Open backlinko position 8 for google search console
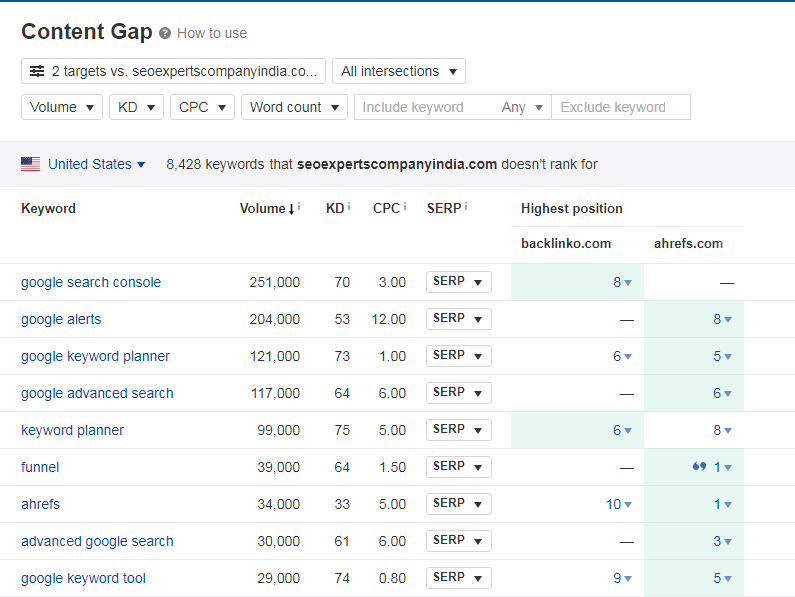795x597 pixels. (622, 282)
